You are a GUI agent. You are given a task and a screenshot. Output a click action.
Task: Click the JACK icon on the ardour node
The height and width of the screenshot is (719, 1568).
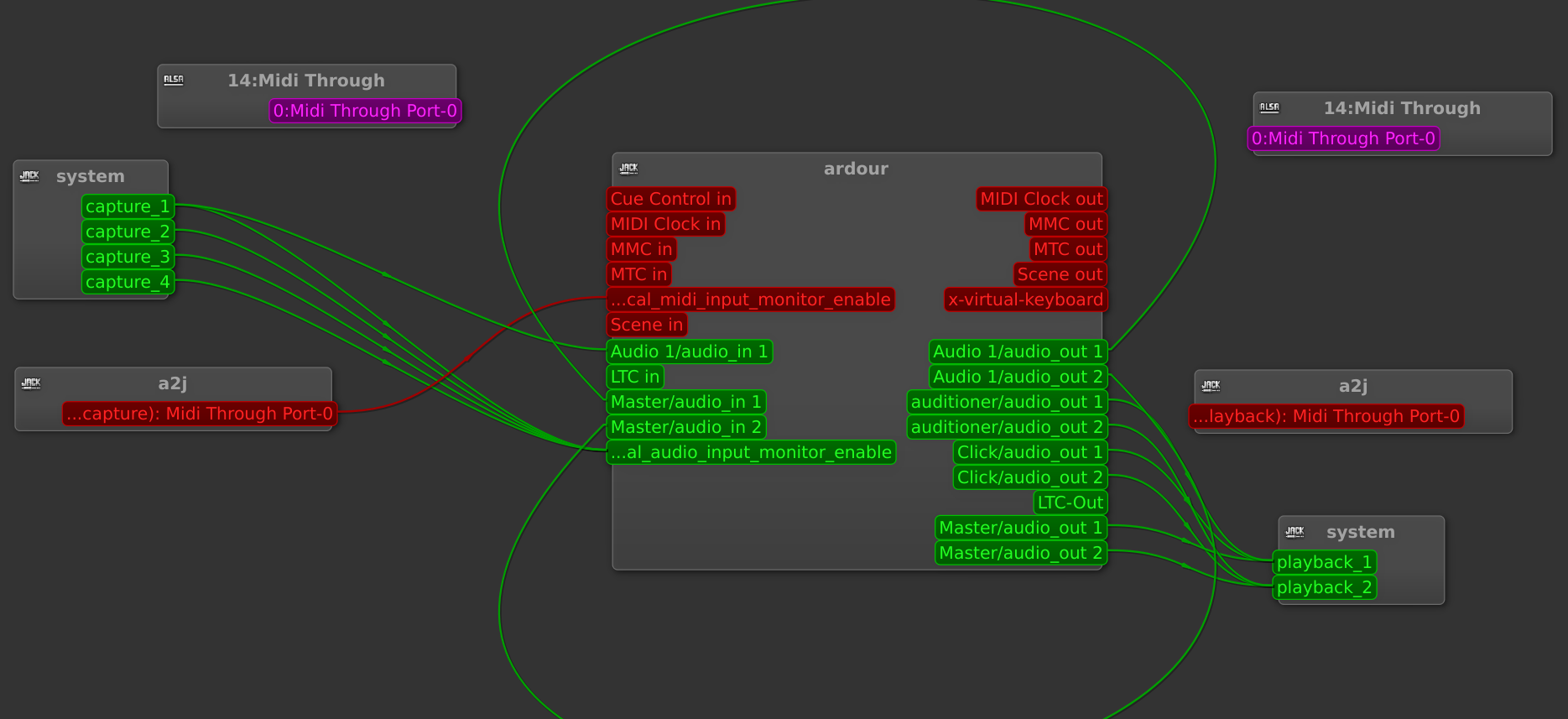pos(628,168)
